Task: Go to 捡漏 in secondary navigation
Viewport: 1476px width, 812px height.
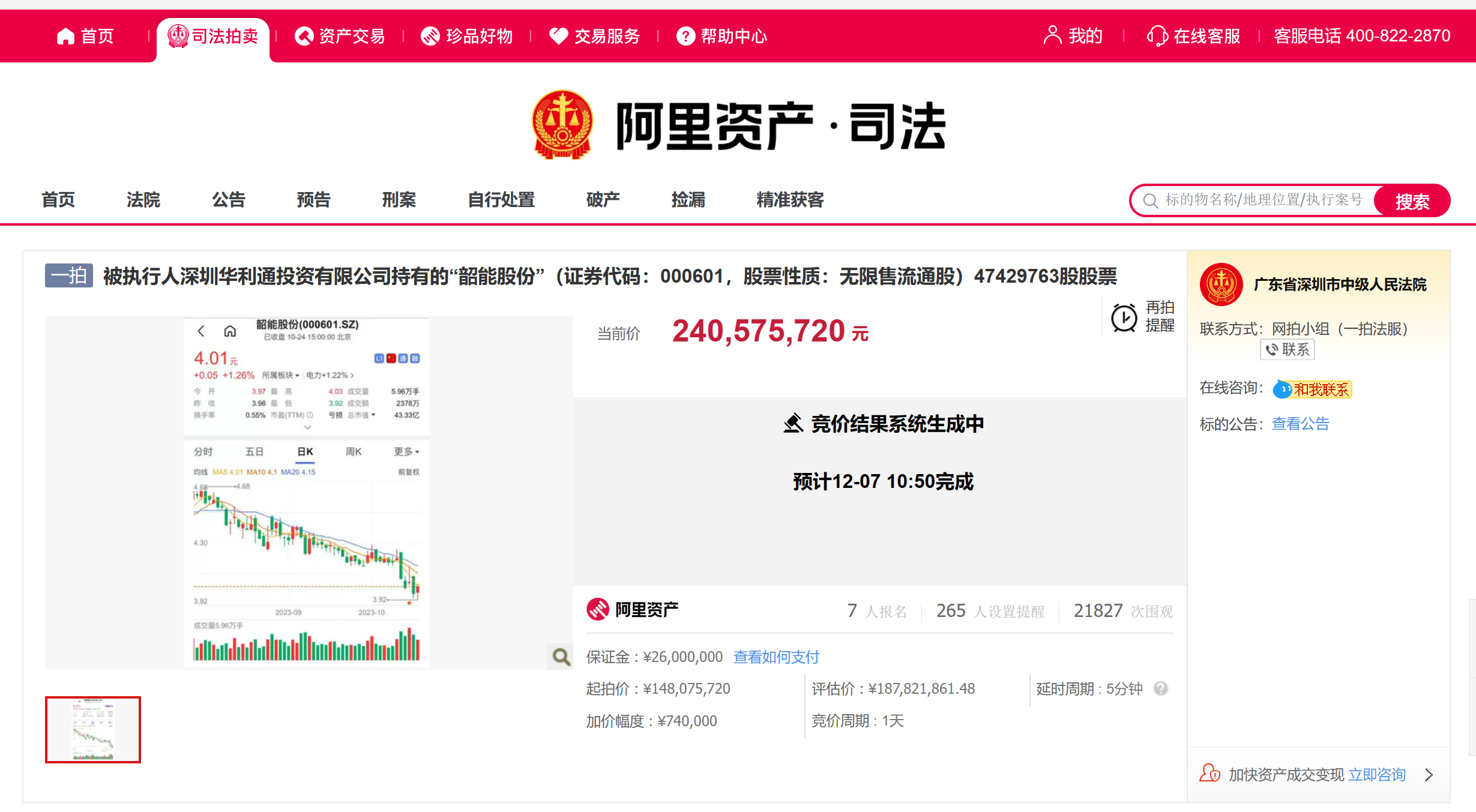Action: [x=688, y=199]
